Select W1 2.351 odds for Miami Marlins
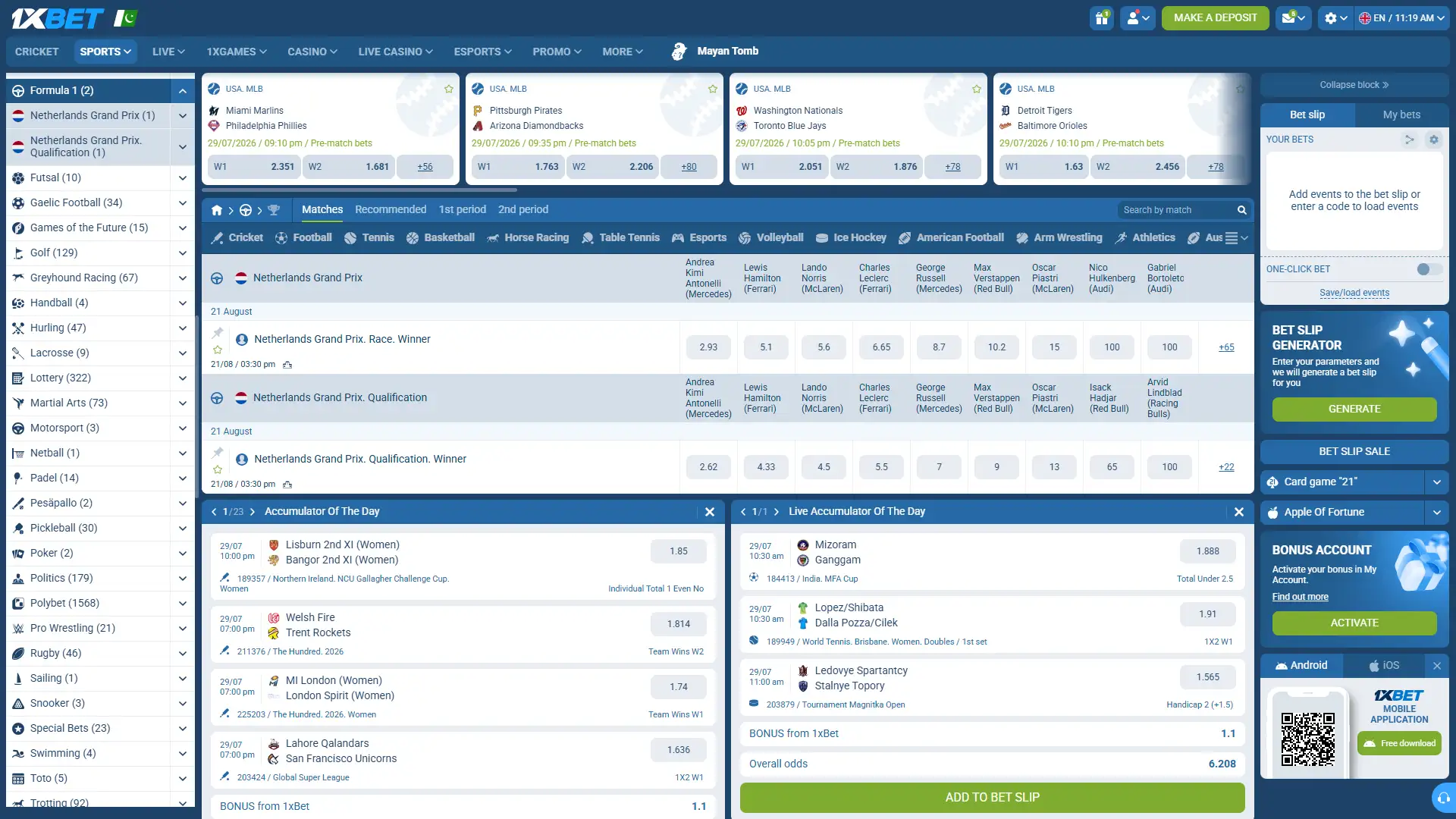Screen dimensions: 1456x819 click(x=254, y=167)
